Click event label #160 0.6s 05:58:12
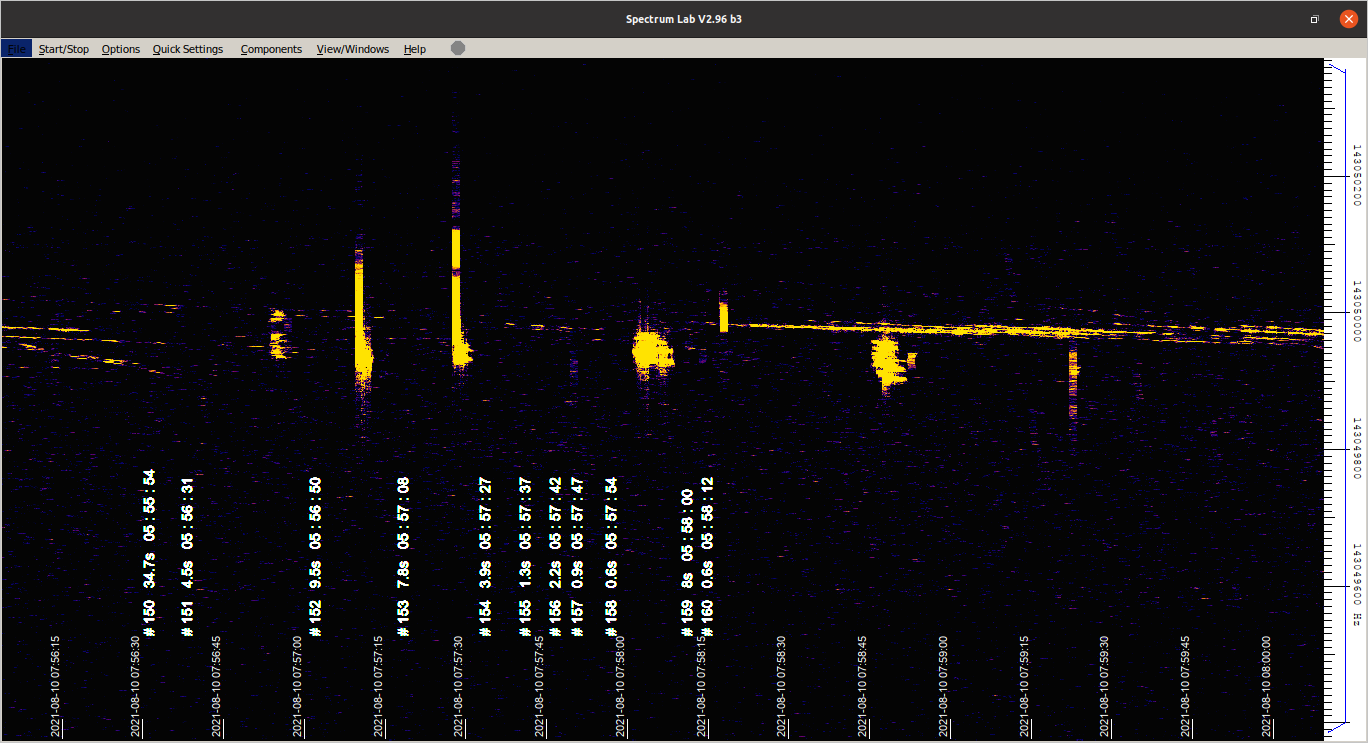The width and height of the screenshot is (1368, 743). [707, 556]
